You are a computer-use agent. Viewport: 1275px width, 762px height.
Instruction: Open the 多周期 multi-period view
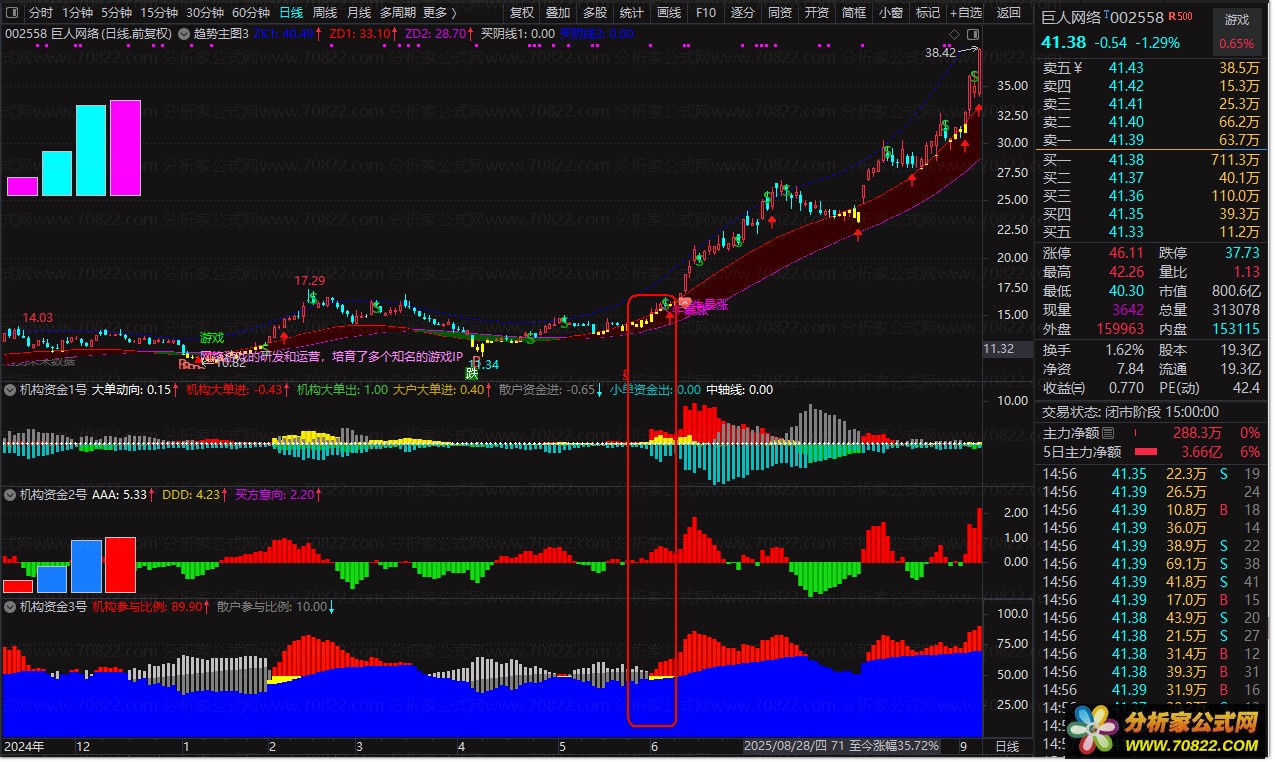tap(397, 13)
